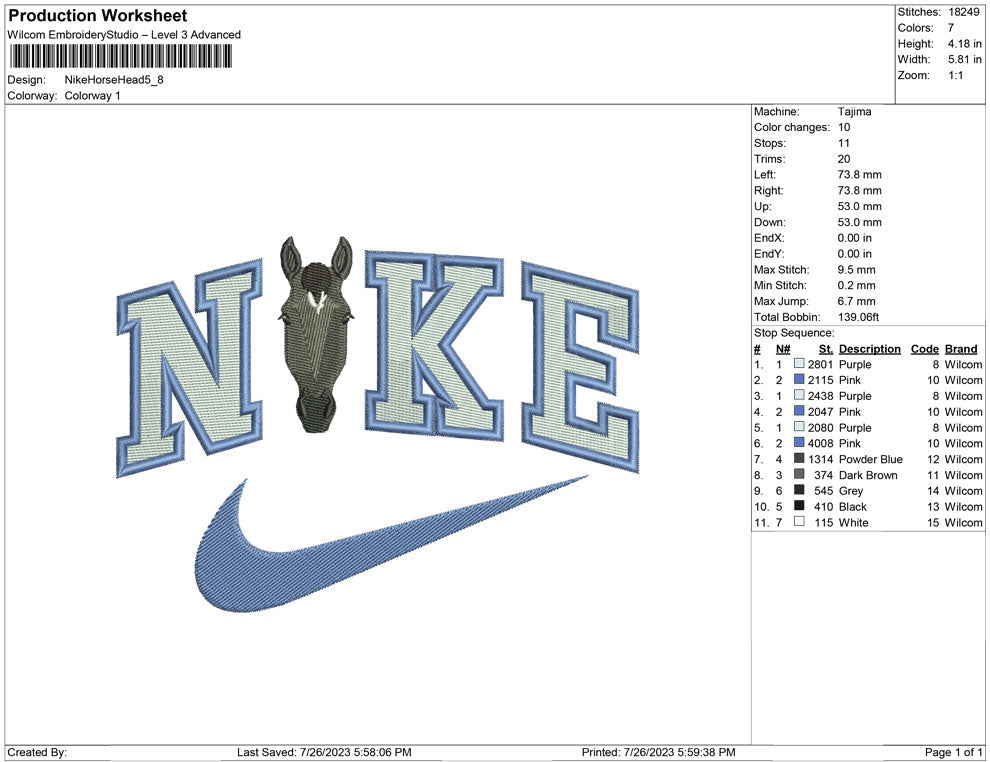Click the 'White' description in row 11
Viewport: 990px width, 762px height.
point(853,522)
